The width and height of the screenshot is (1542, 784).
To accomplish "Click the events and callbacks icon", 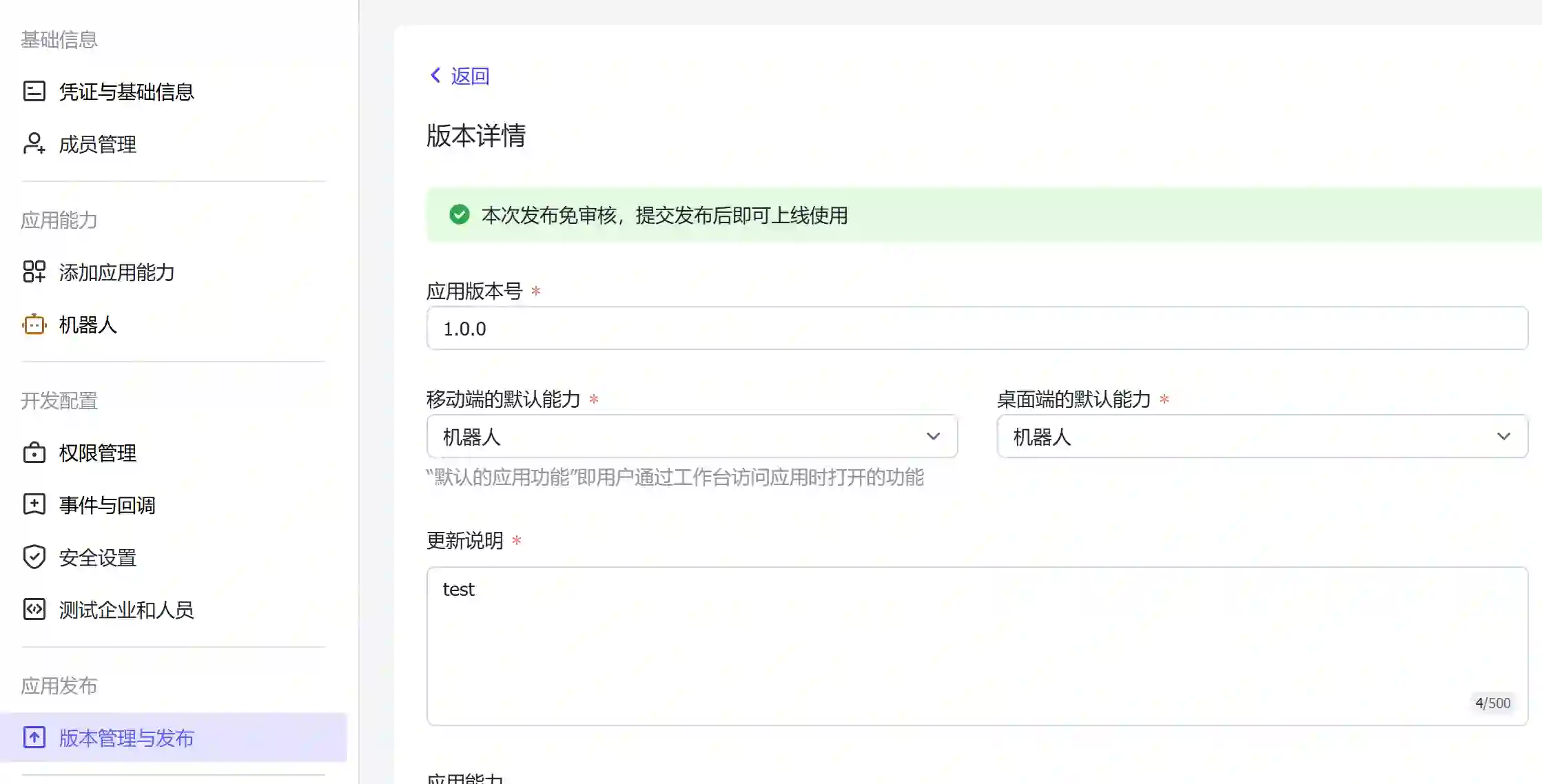I will [34, 504].
